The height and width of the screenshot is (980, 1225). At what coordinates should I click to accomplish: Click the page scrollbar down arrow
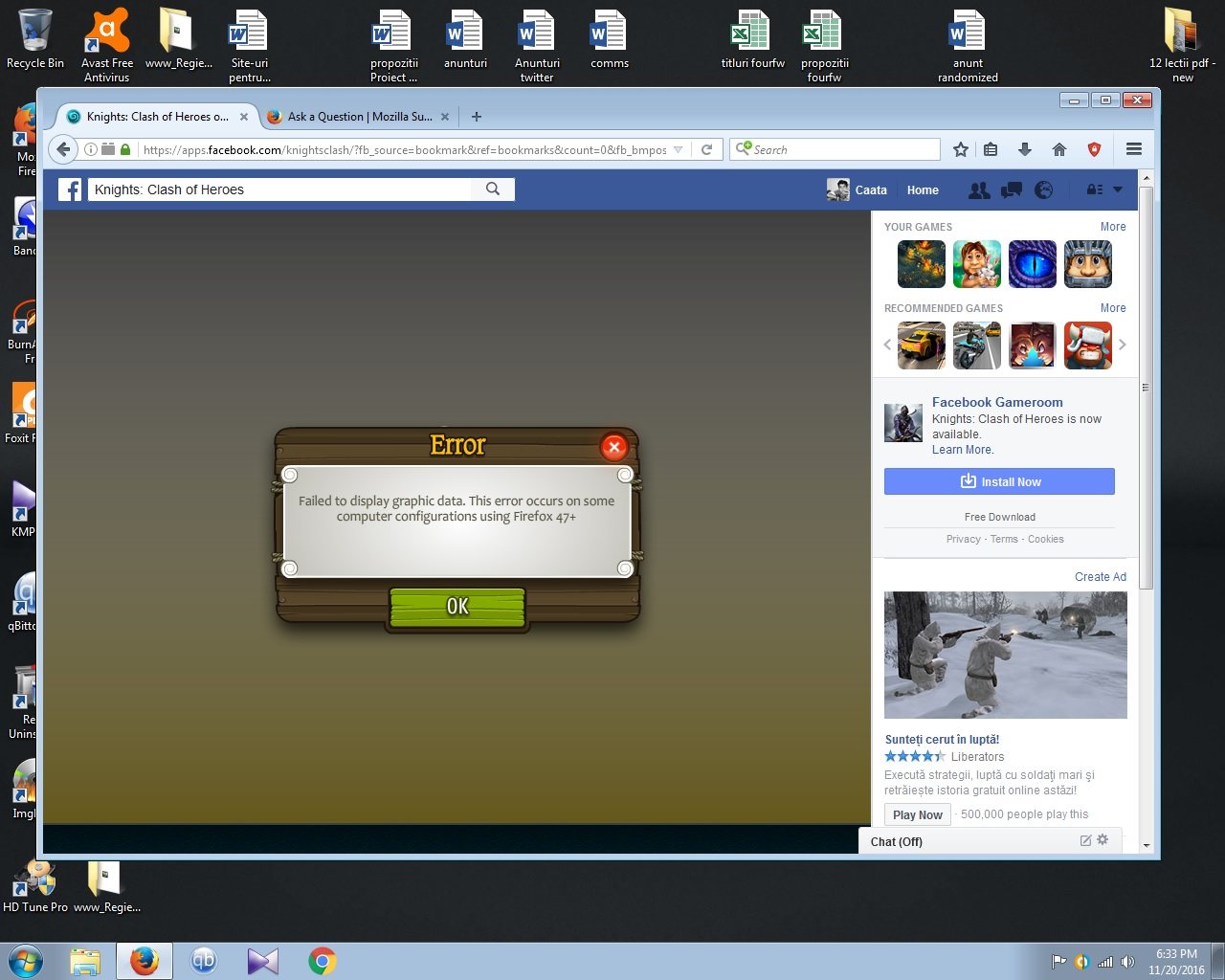pos(1147,846)
